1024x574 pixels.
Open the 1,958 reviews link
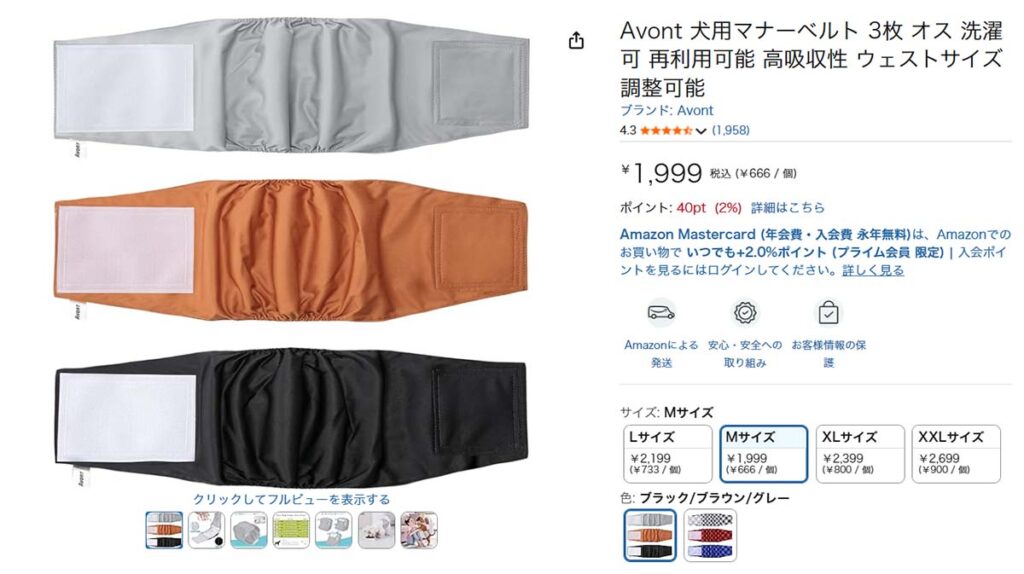coord(730,130)
